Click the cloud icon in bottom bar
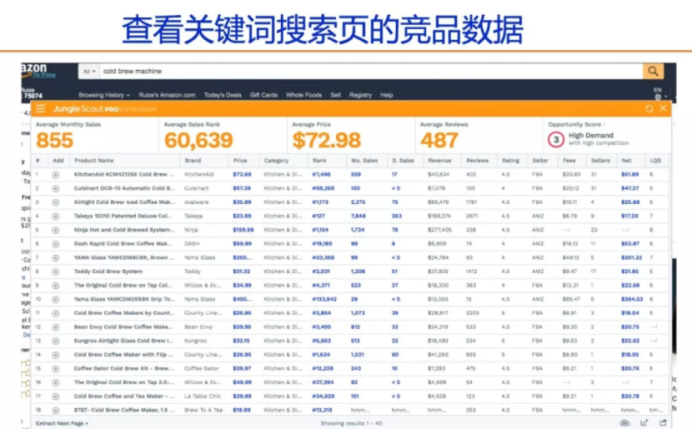The height and width of the screenshot is (430, 692). 625,423
